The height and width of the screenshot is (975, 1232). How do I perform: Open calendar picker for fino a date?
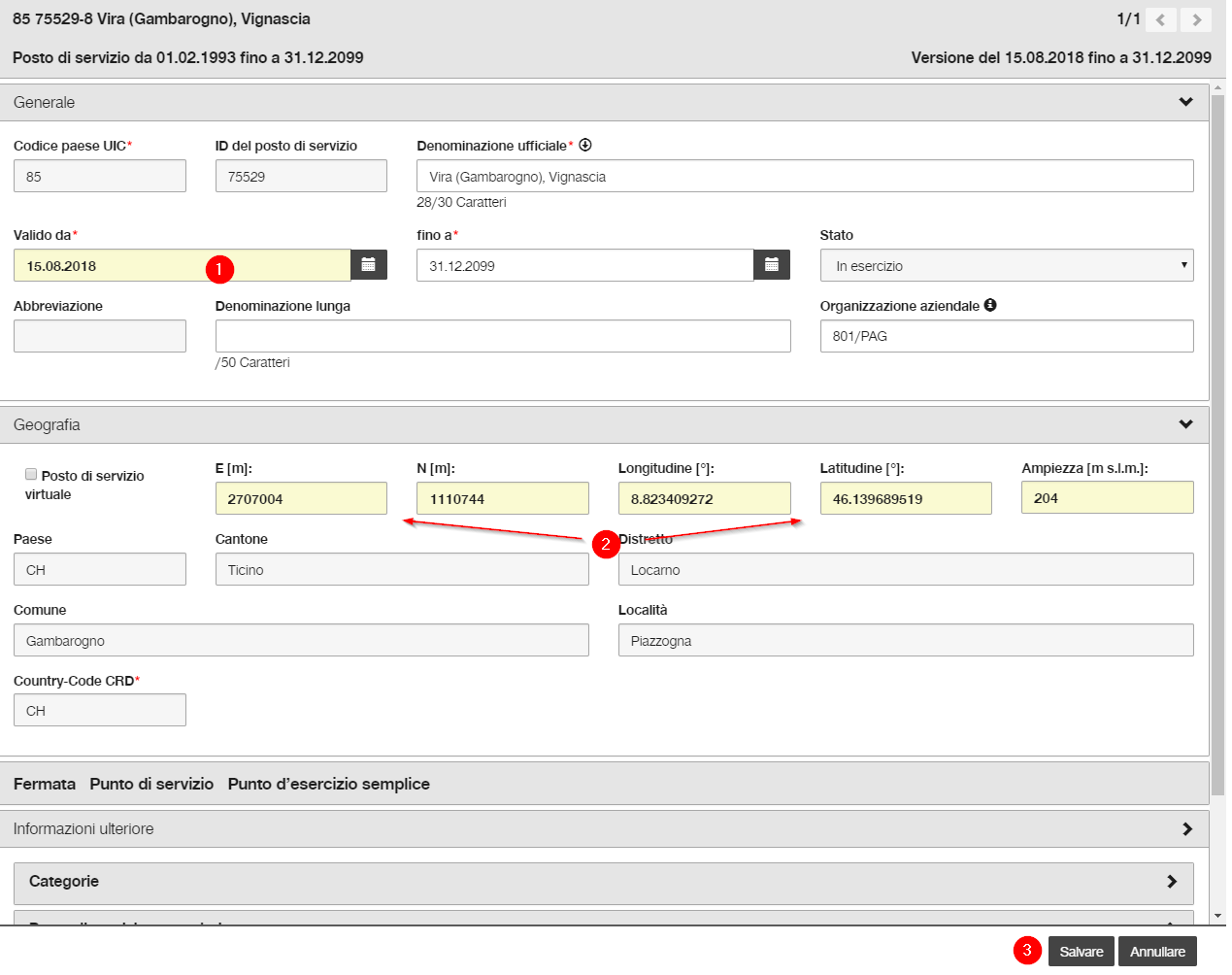point(772,265)
